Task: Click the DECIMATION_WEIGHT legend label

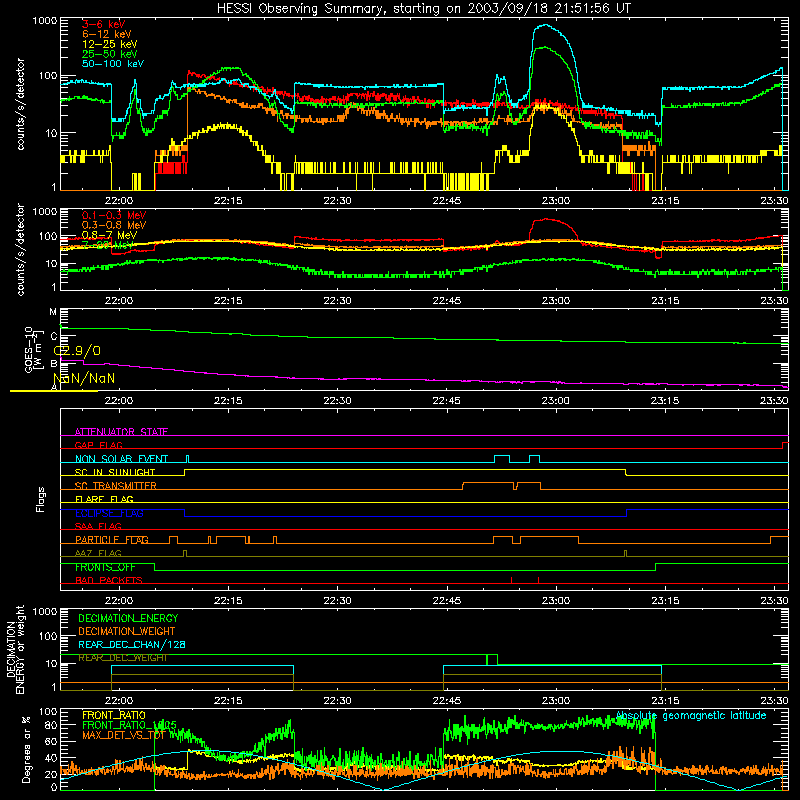Action: coord(127,631)
